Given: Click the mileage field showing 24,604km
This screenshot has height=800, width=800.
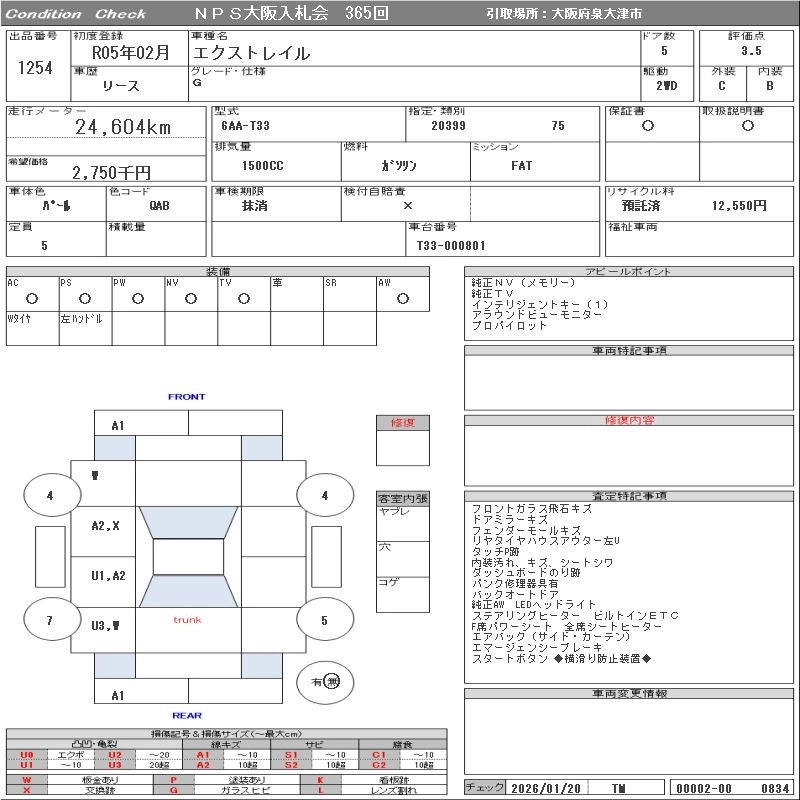Looking at the screenshot, I should coord(124,127).
